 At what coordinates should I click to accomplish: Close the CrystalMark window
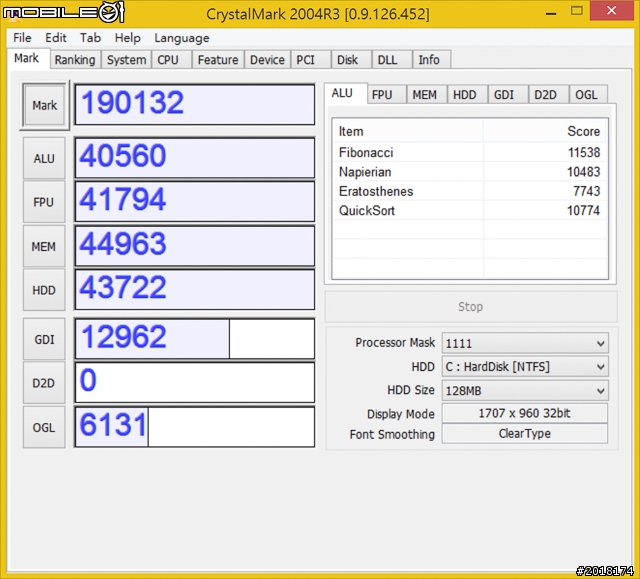[611, 11]
